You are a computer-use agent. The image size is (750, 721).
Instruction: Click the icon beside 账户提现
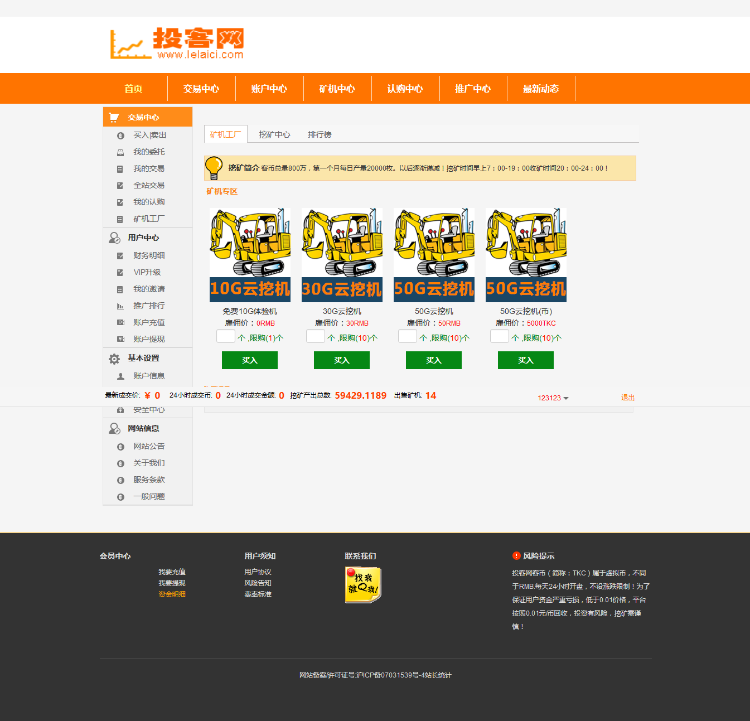[121, 339]
